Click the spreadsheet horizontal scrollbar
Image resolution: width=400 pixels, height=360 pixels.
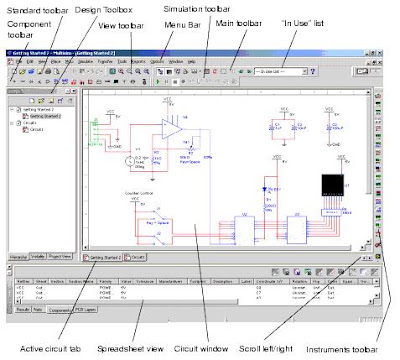(130, 302)
